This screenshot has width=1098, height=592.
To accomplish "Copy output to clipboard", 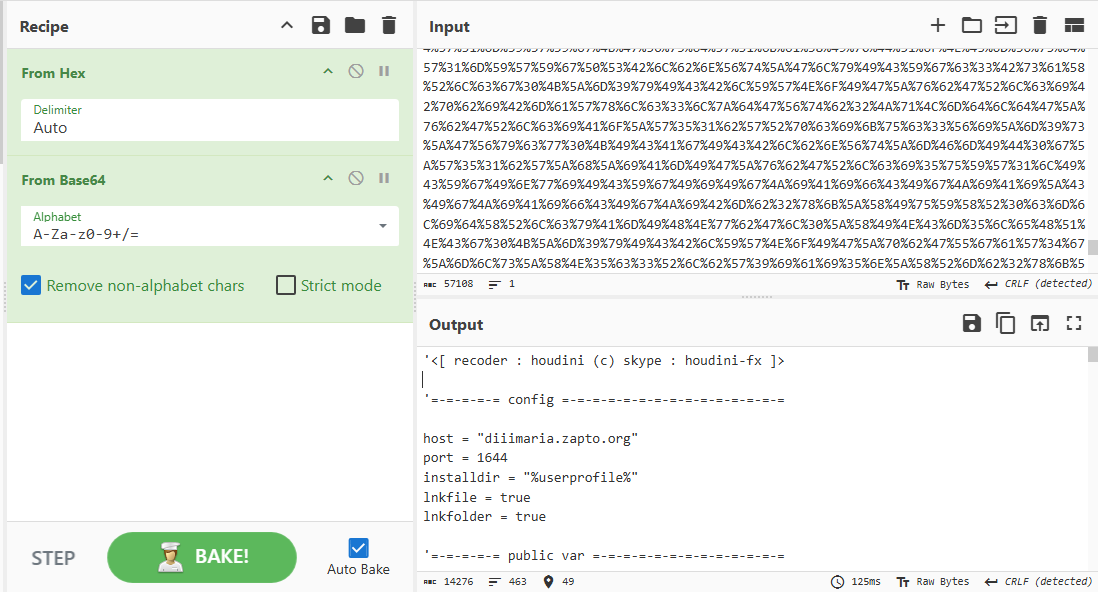I will [1006, 323].
